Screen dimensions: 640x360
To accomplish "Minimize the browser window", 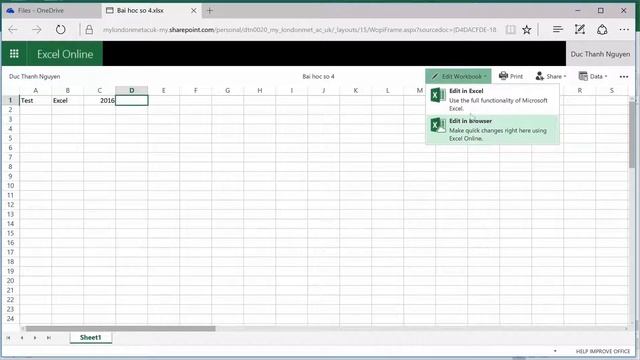I will pos(578,11).
